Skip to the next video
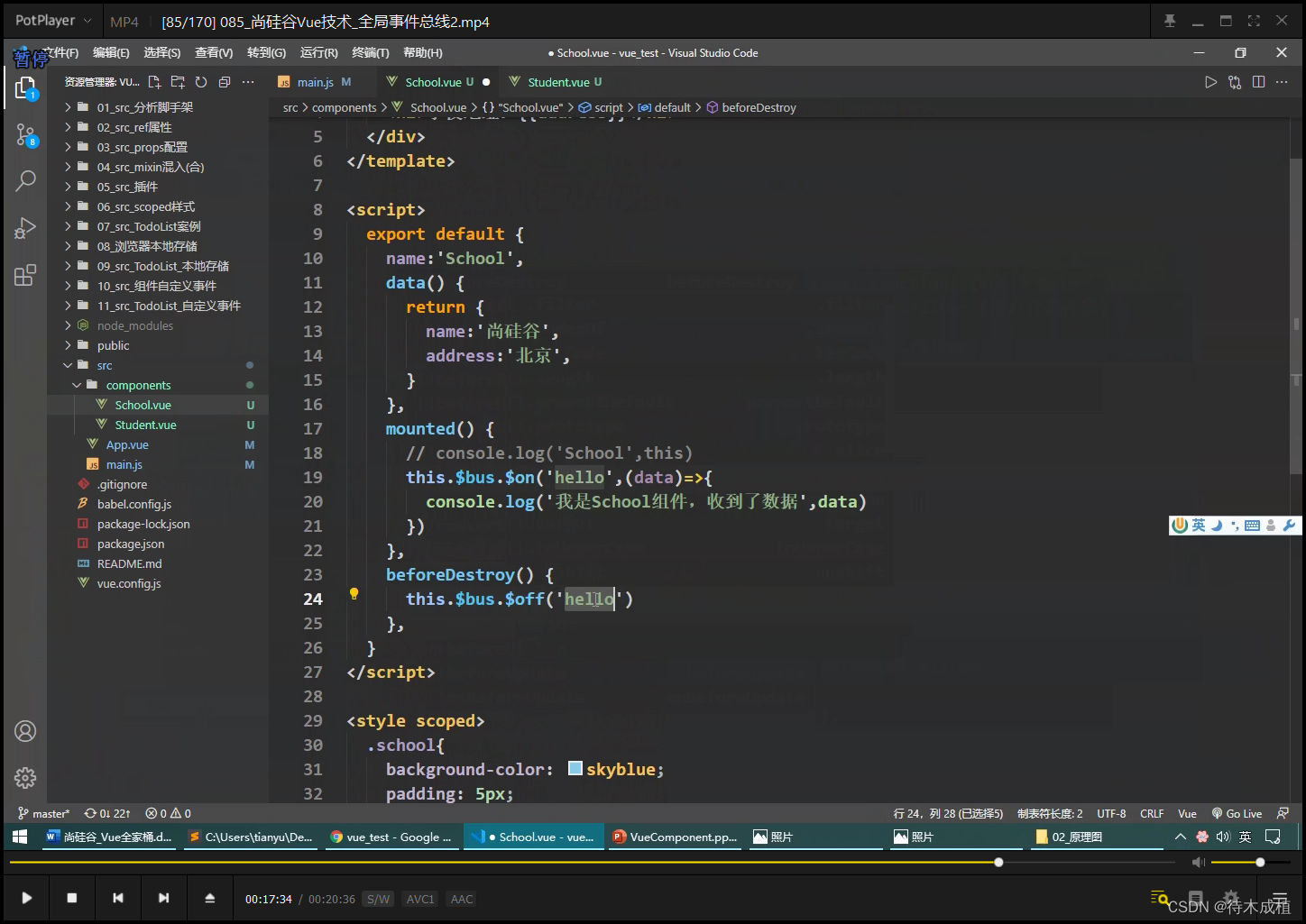 pos(163,898)
